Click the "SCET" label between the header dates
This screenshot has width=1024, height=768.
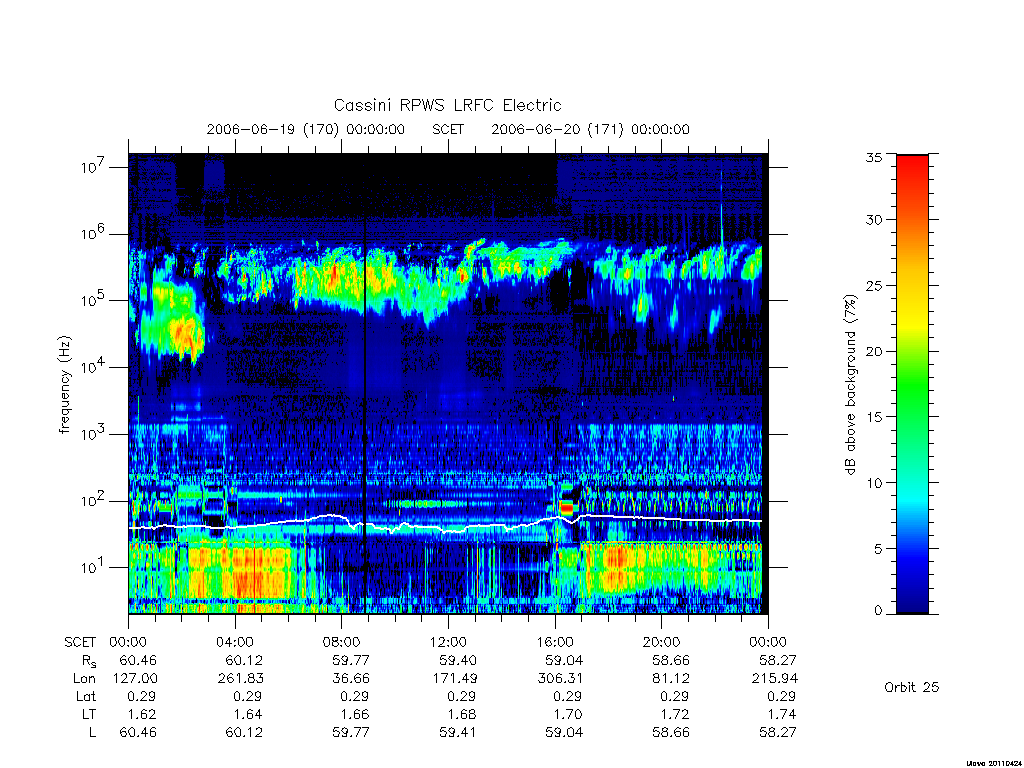pos(448,129)
